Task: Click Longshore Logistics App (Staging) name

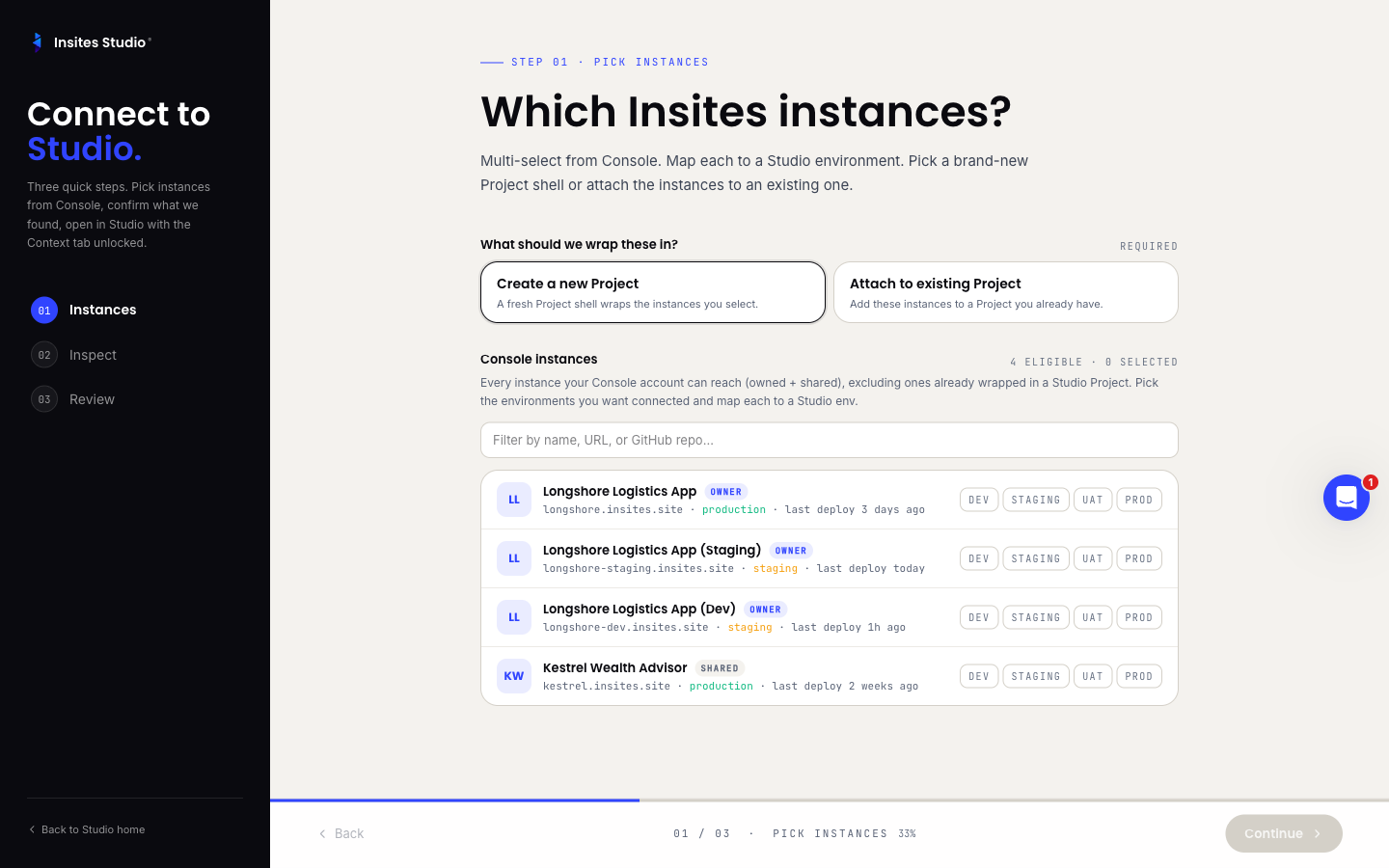Action: 652,550
